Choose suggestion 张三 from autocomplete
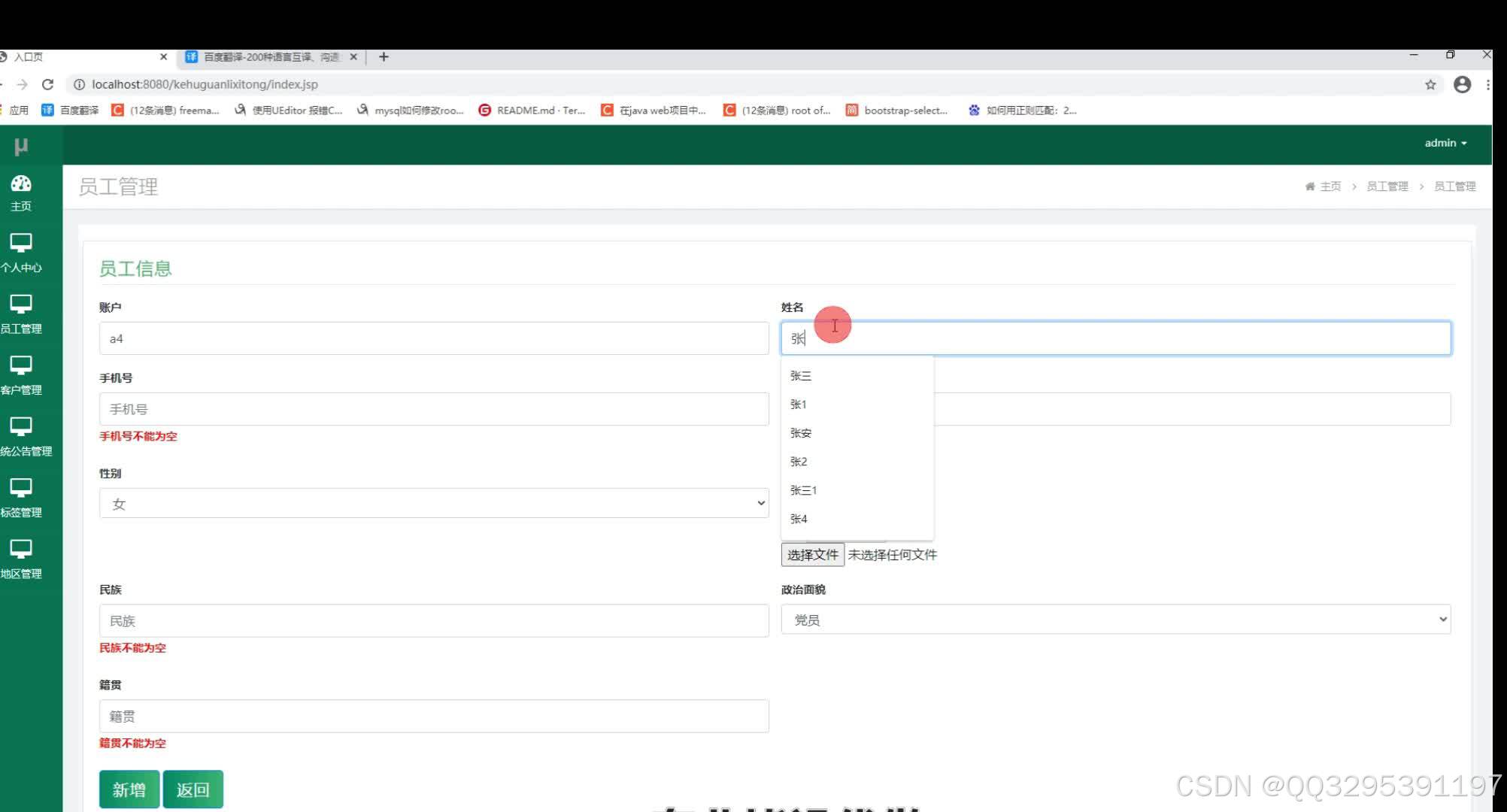The image size is (1507, 812). 857,375
